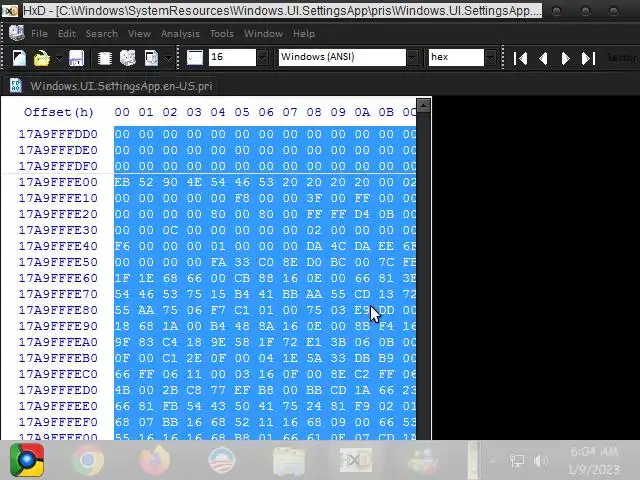
Task: Jump to the first sector
Action: point(520,58)
